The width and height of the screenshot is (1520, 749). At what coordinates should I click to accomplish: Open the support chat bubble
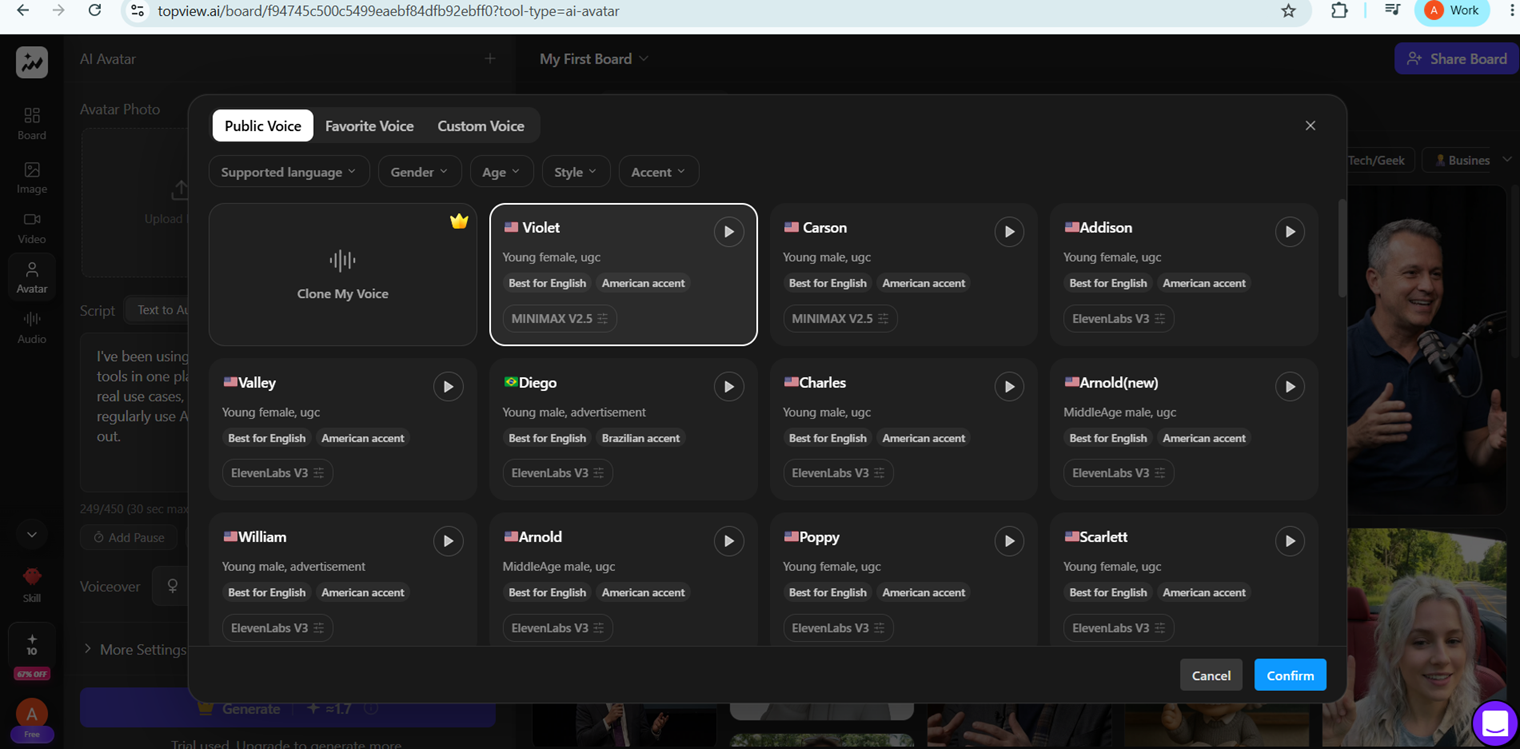1494,724
